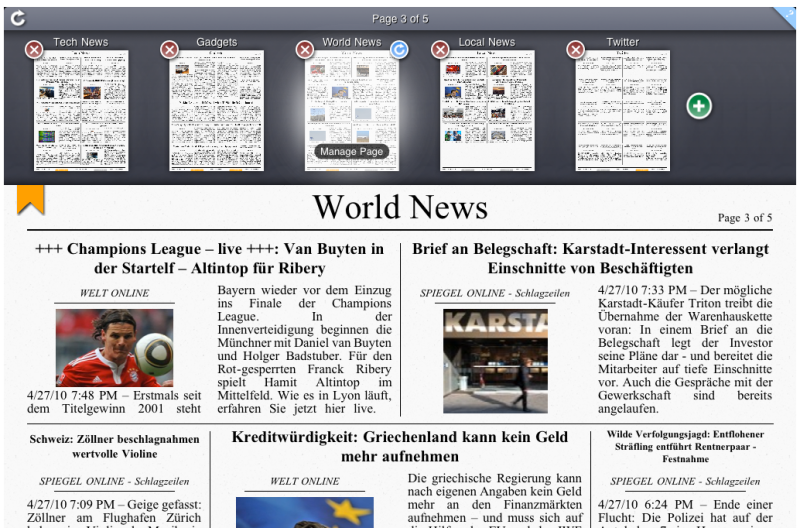Click SPIEGEL ONLINE source above Karstadt photo
The width and height of the screenshot is (800, 528).
click(x=495, y=293)
